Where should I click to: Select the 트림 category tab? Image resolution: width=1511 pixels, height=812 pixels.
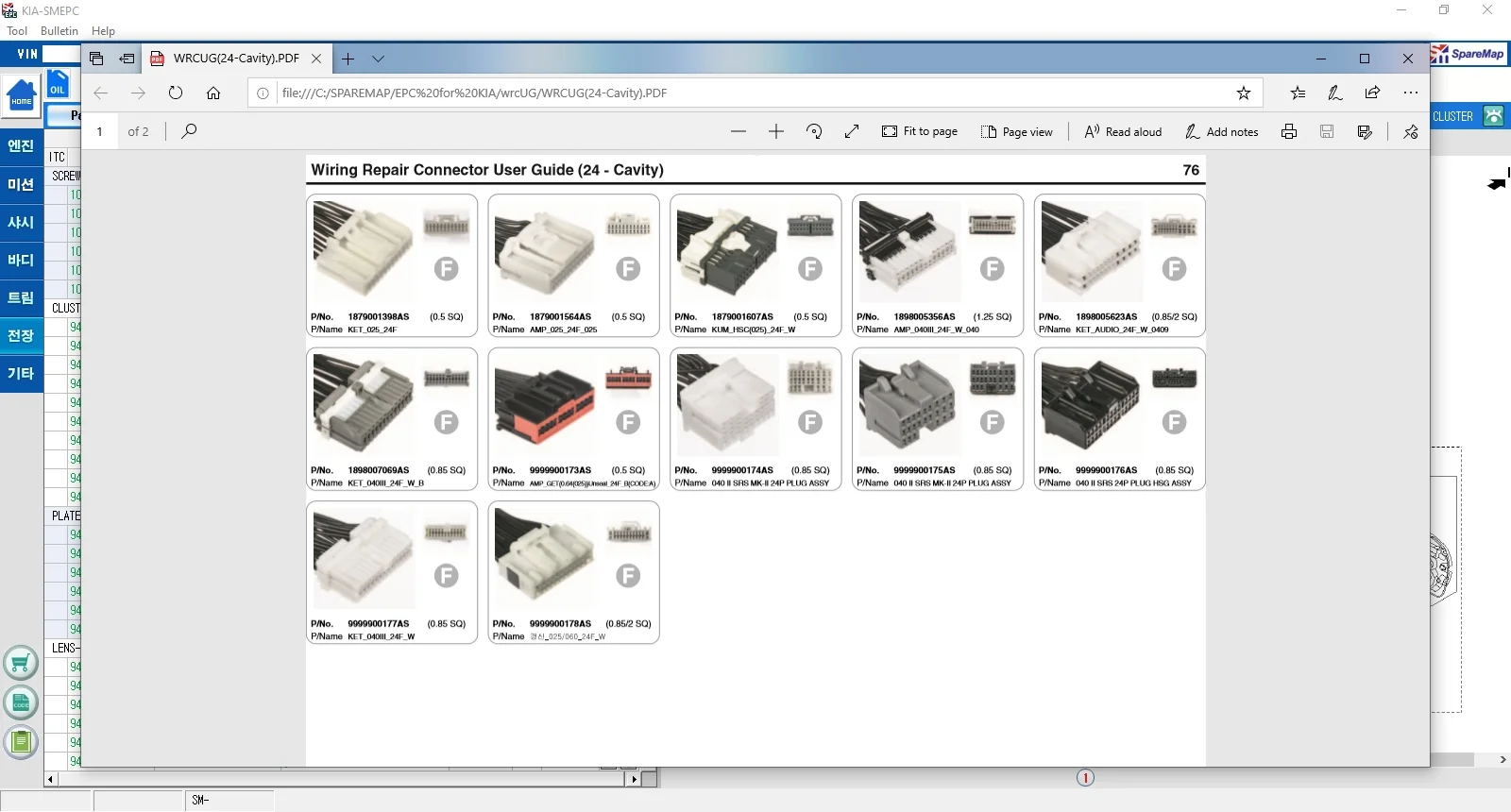click(x=21, y=297)
